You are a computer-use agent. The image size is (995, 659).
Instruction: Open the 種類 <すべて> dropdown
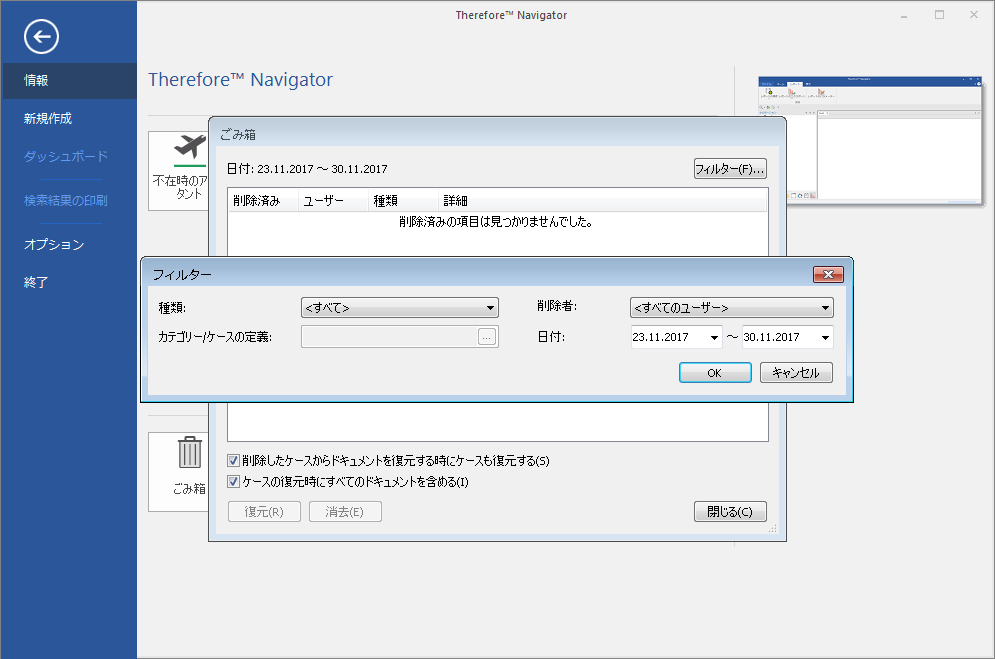pyautogui.click(x=400, y=308)
